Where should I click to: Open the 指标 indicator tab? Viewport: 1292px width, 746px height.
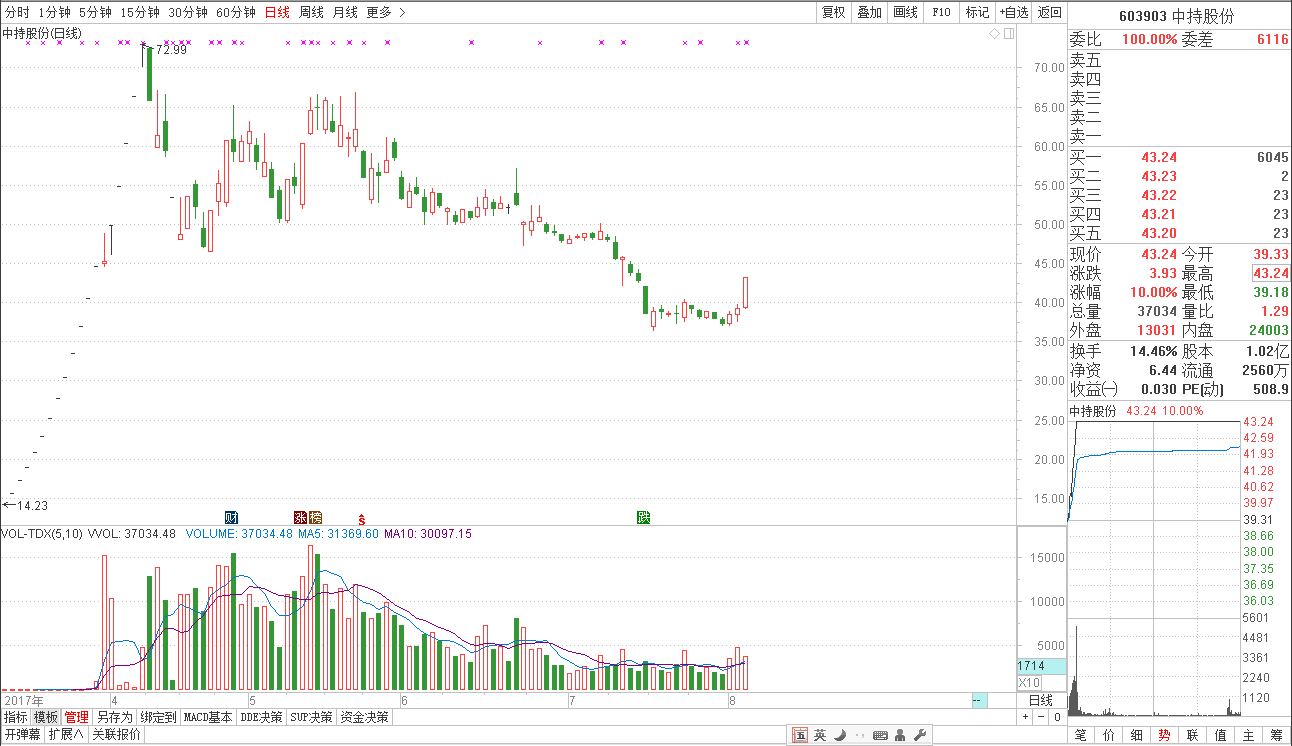[x=15, y=717]
